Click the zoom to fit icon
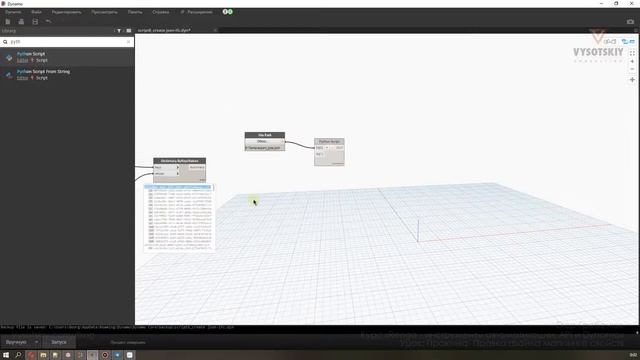Screen dimensions: 640x360 (632, 53)
